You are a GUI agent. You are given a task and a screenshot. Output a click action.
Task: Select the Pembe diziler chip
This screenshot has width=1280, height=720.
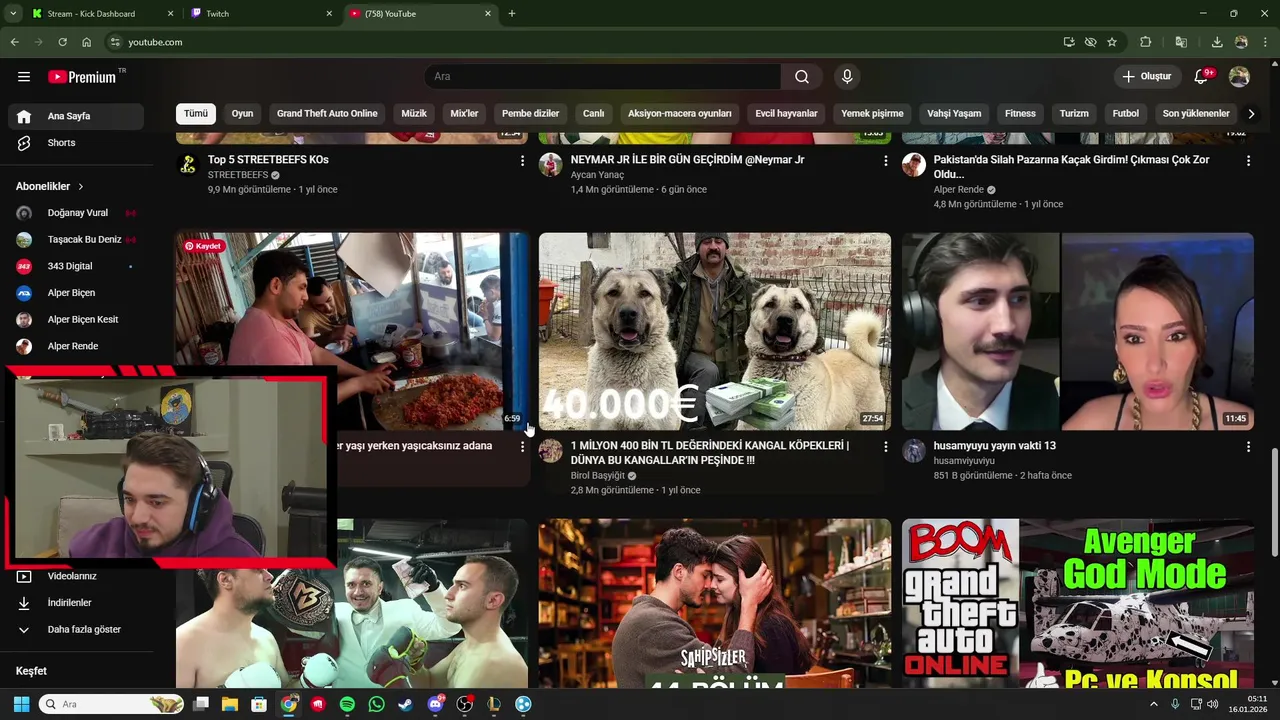531,114
